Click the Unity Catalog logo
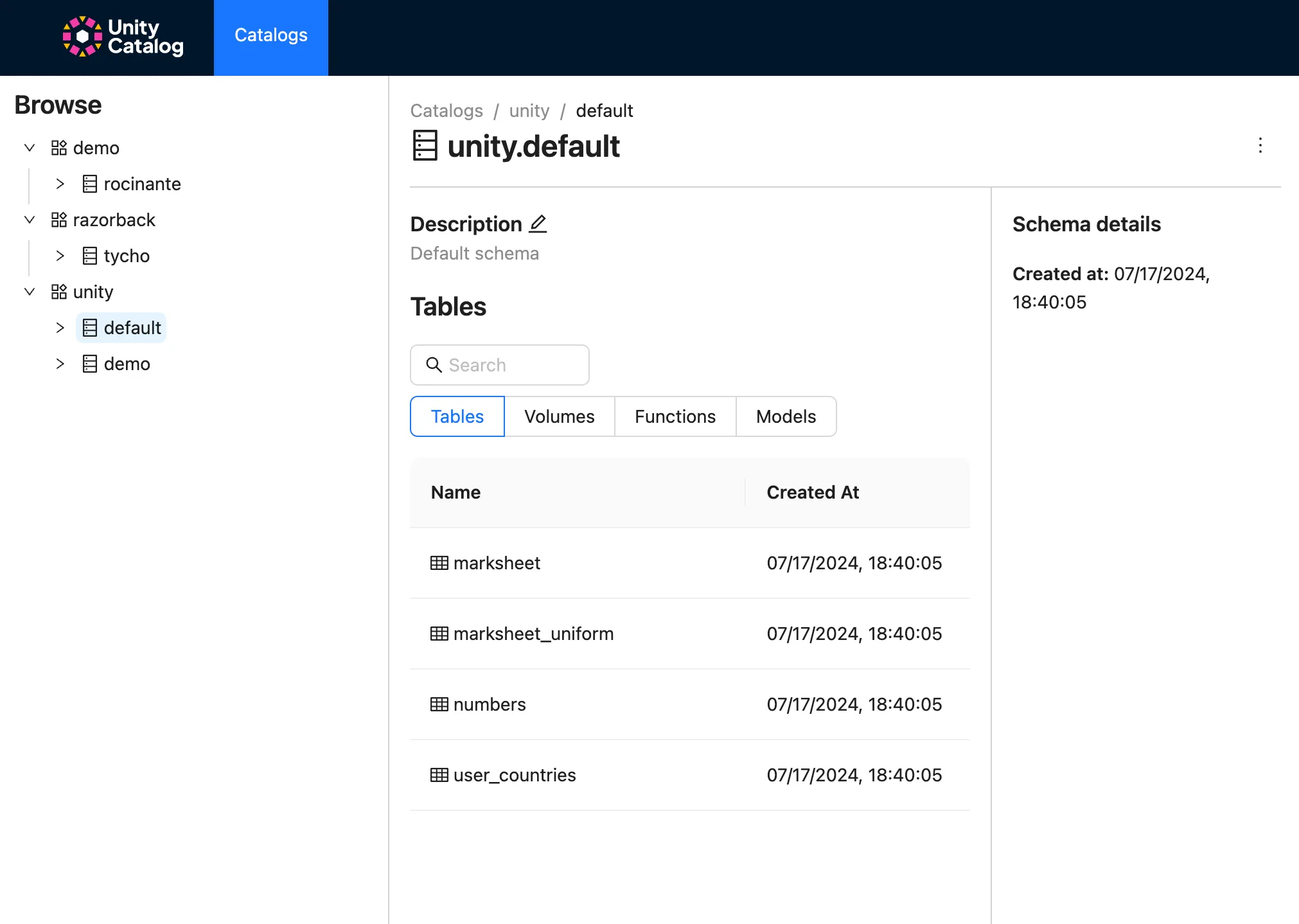This screenshot has height=924, width=1299. tap(122, 37)
